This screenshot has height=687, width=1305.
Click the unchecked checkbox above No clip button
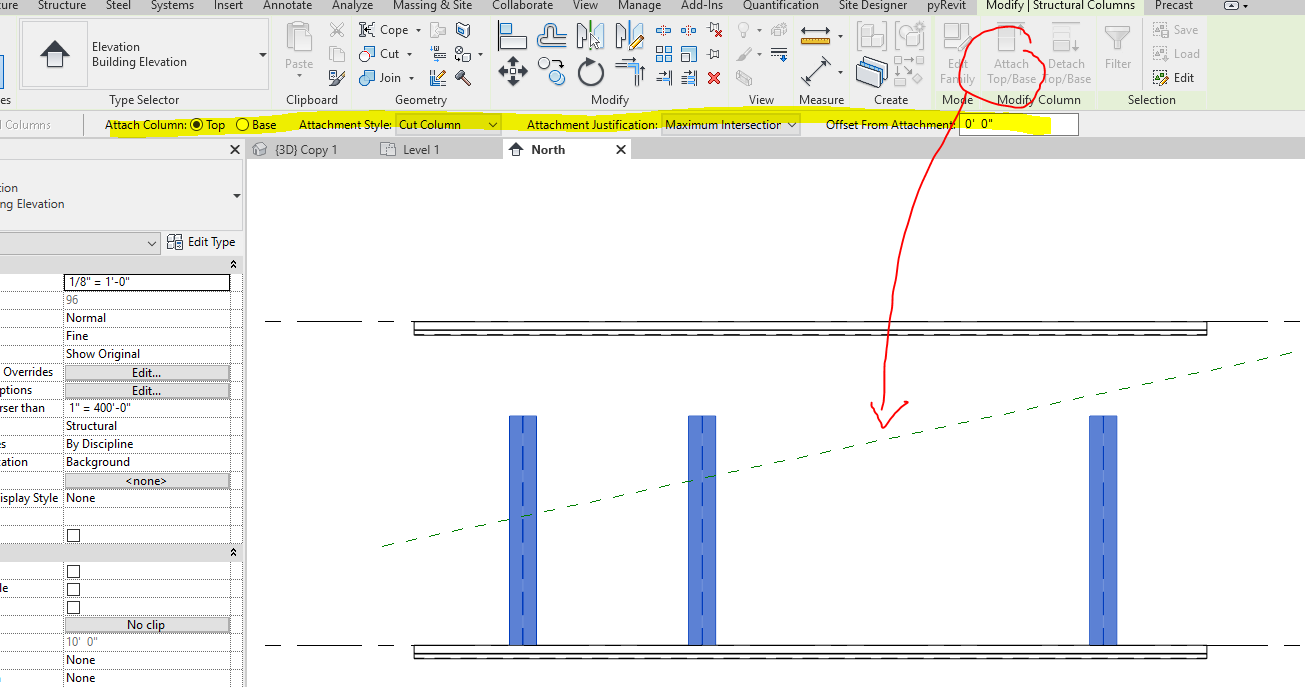pyautogui.click(x=71, y=607)
